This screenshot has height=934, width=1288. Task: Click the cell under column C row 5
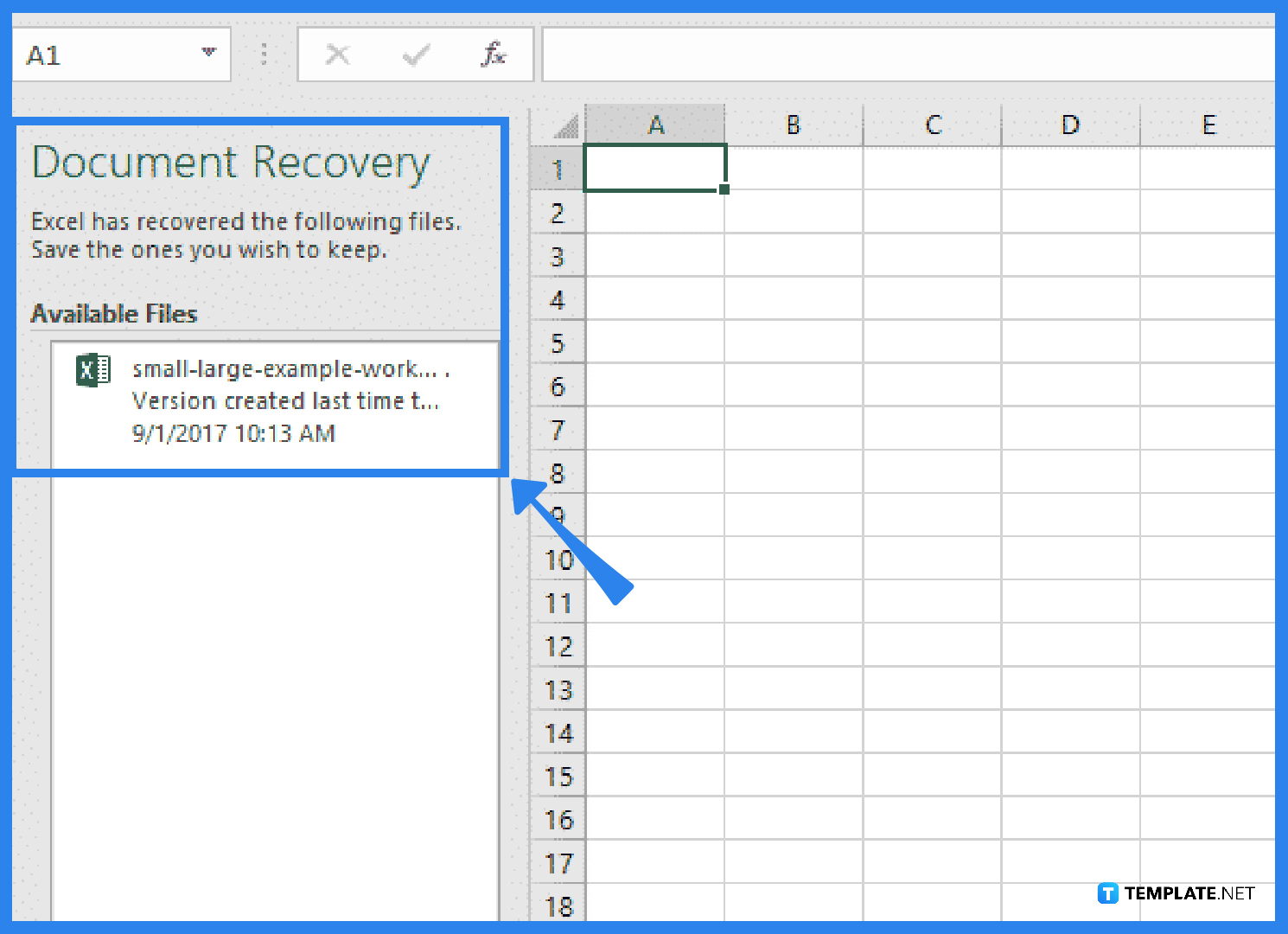pyautogui.click(x=932, y=342)
